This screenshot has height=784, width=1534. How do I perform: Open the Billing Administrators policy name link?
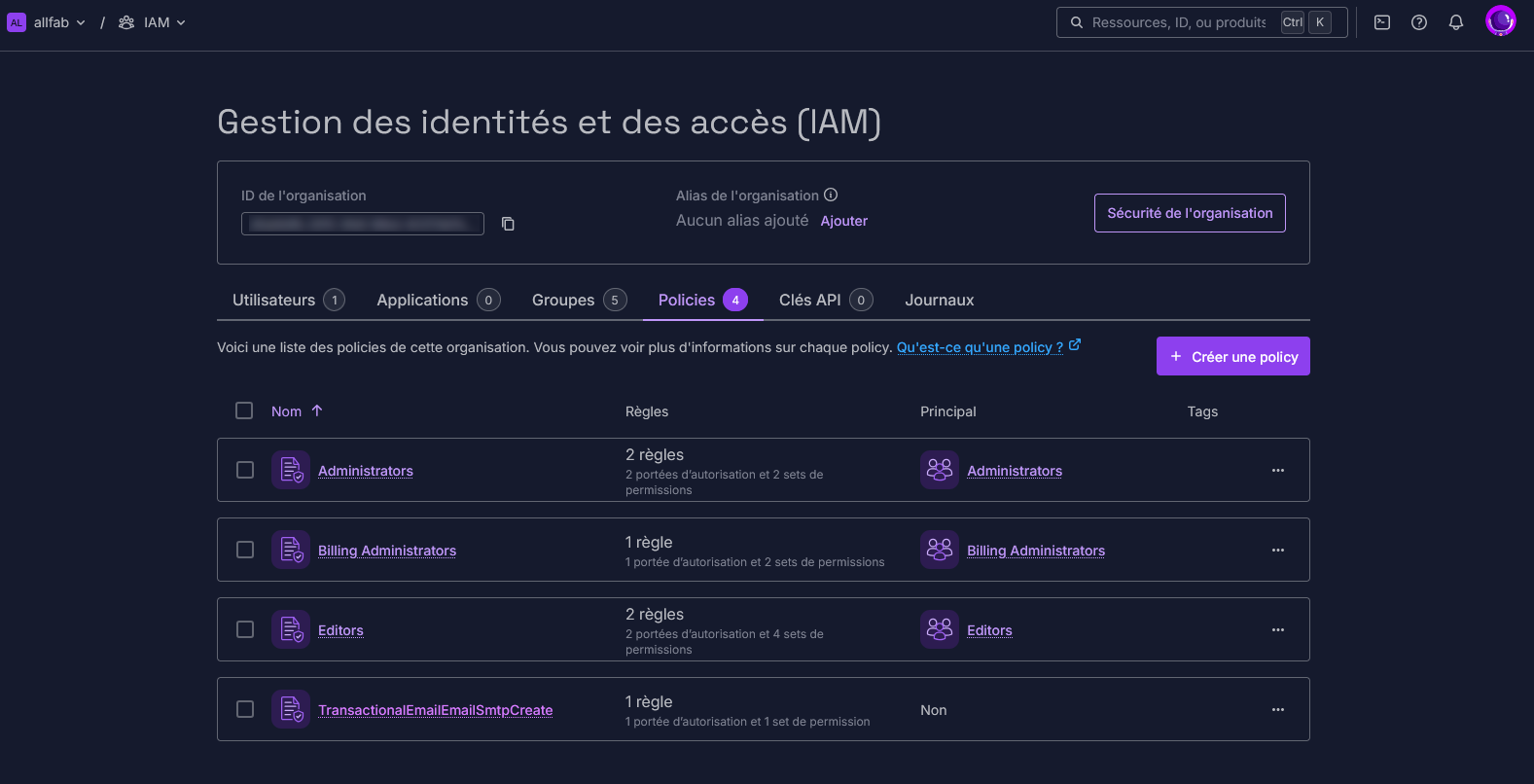pyautogui.click(x=387, y=551)
